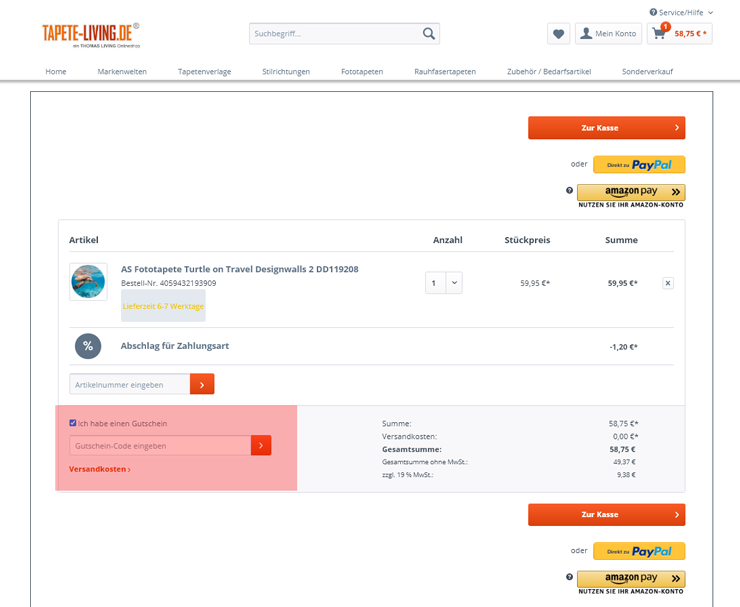The width and height of the screenshot is (740, 607).
Task: Uncheck Ich habe einen Gutschein
Action: point(73,423)
